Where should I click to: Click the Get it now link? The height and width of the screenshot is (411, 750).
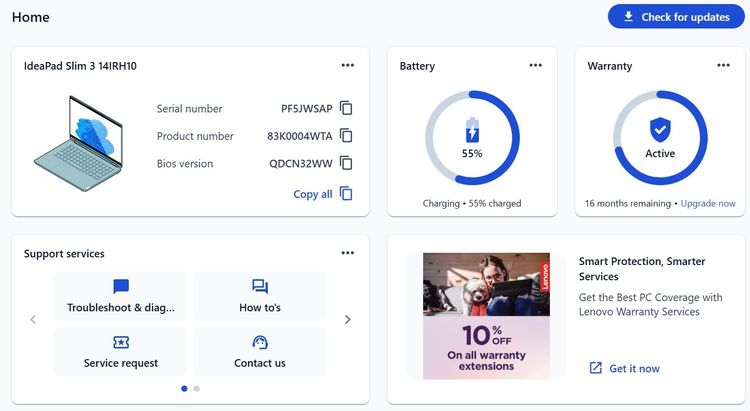(x=625, y=368)
